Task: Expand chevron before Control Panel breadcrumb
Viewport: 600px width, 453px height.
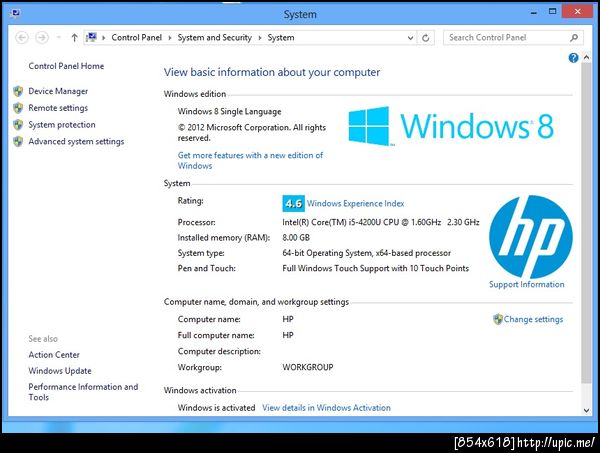Action: (103, 38)
